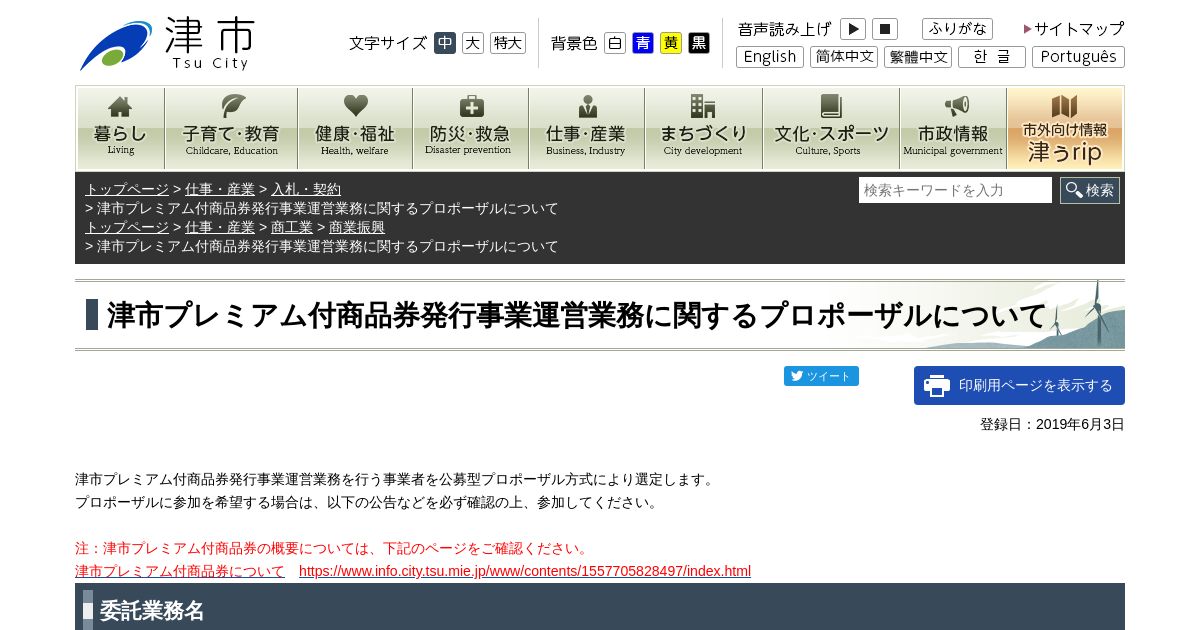Set text size to 中 (medium)
1200x630 pixels.
445,43
